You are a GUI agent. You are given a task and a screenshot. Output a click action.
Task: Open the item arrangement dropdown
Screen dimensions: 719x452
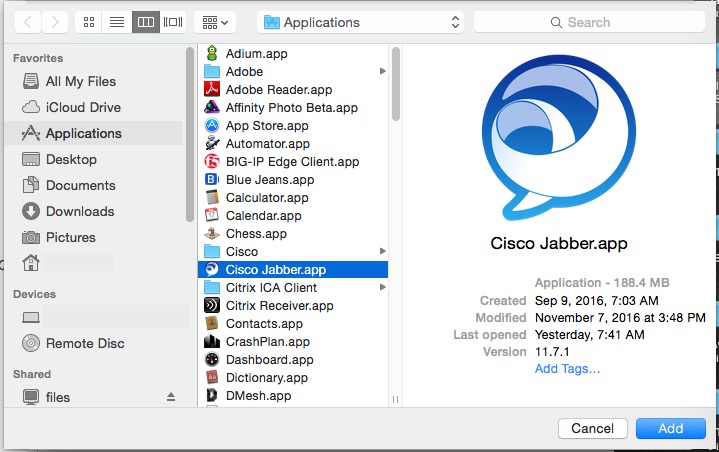215,22
